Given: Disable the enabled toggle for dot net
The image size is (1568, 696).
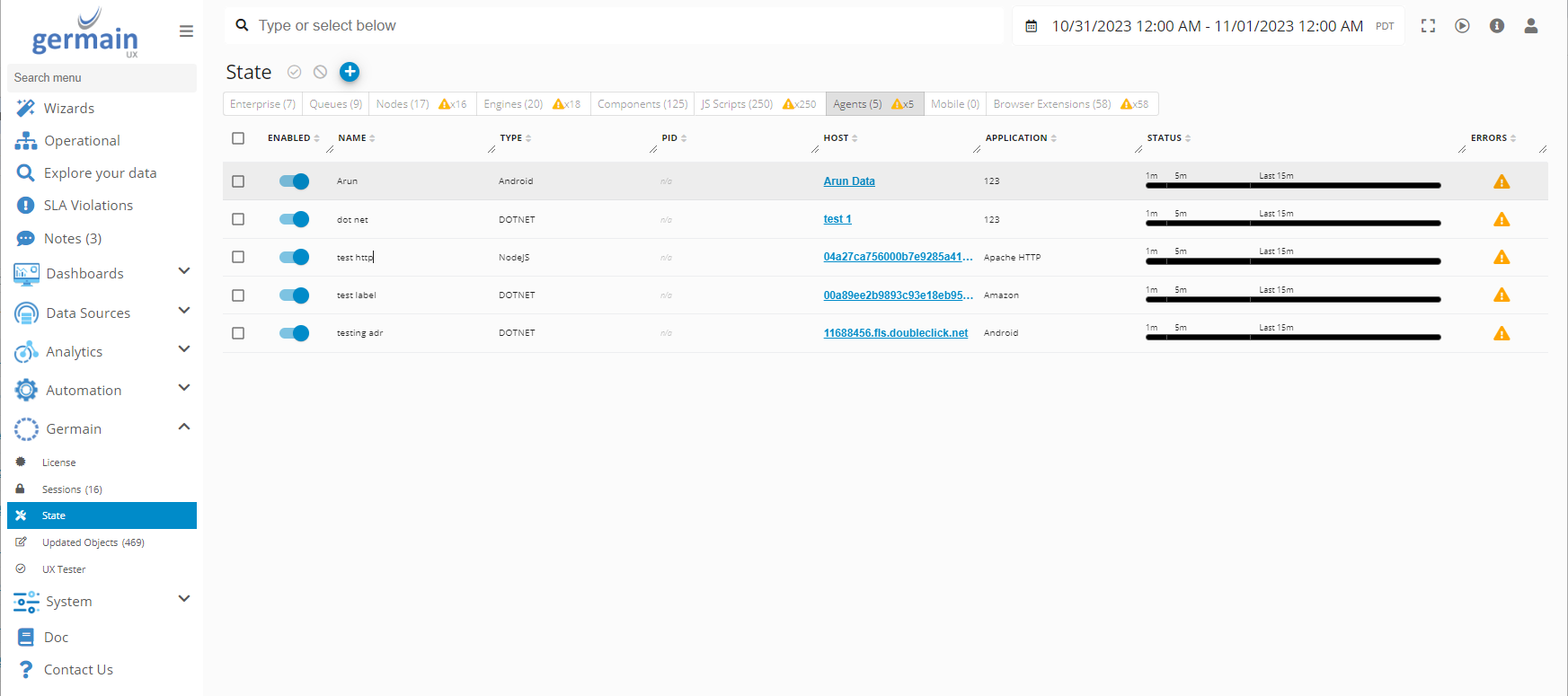Looking at the screenshot, I should click(x=294, y=219).
